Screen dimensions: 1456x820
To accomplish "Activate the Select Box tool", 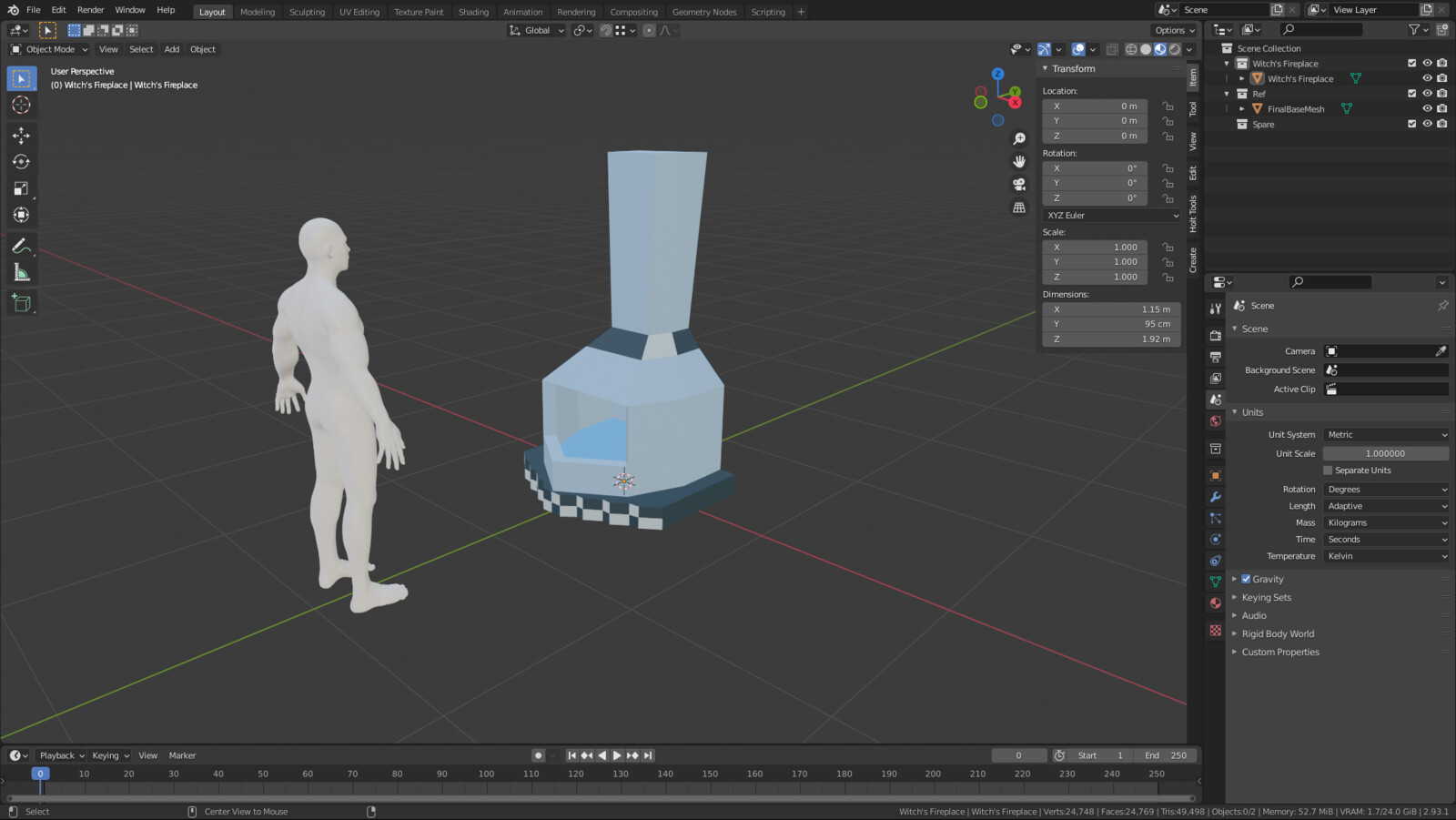I will pos(21,78).
